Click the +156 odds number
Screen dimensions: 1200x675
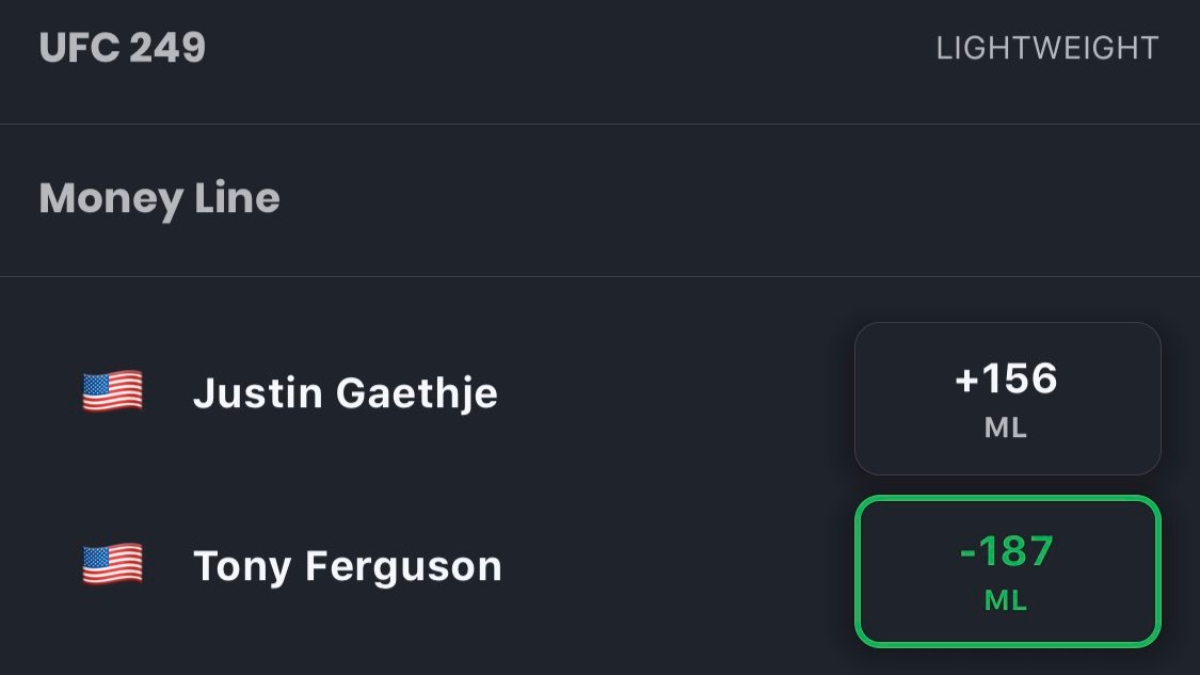[x=1006, y=380]
